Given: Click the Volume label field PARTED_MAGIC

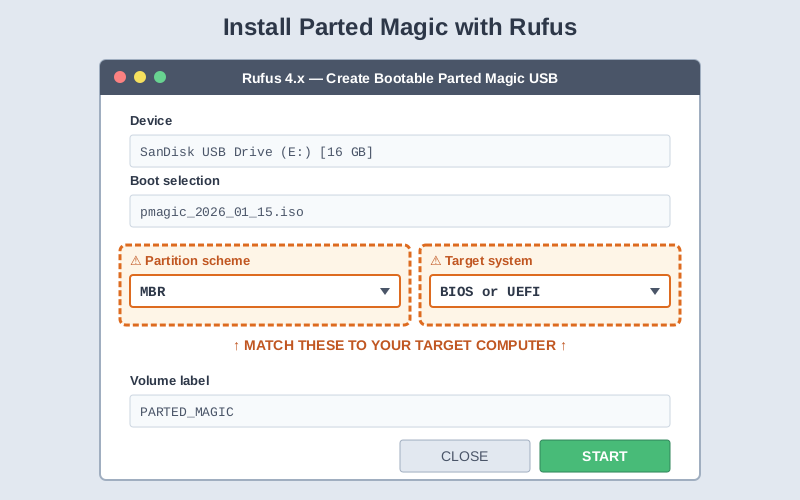Looking at the screenshot, I should click(x=400, y=411).
